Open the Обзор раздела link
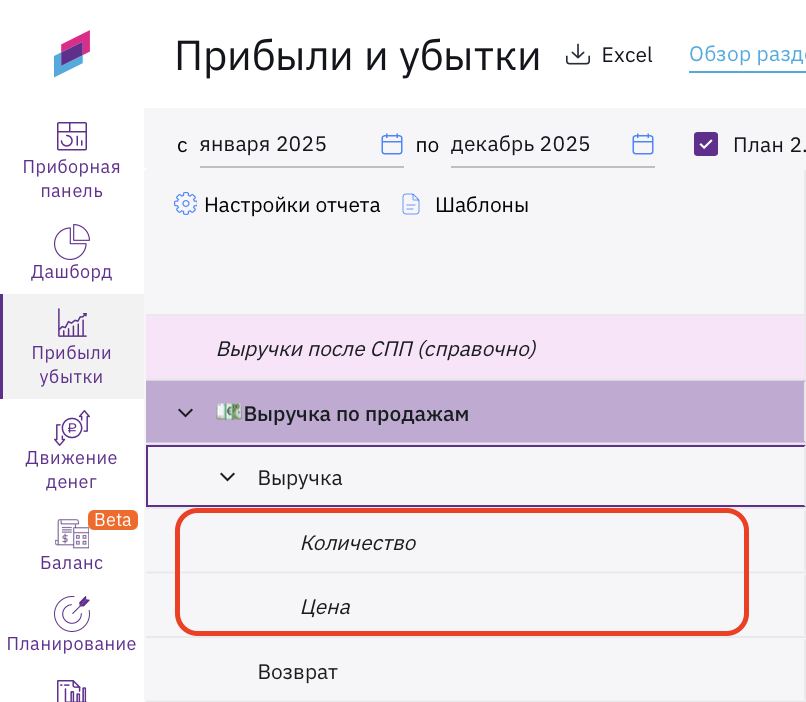 point(747,55)
